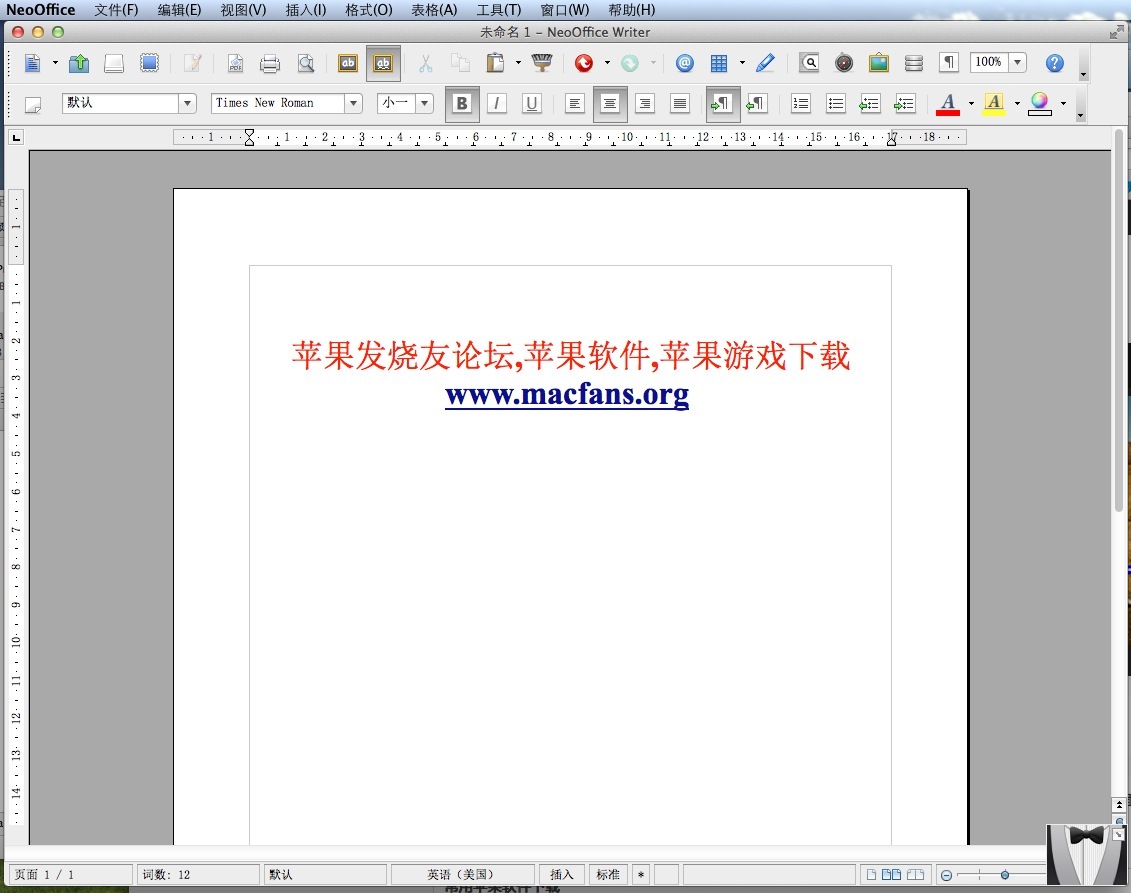Click 插入 insert mode in status bar
Screen dimensions: 1131x893
(561, 874)
